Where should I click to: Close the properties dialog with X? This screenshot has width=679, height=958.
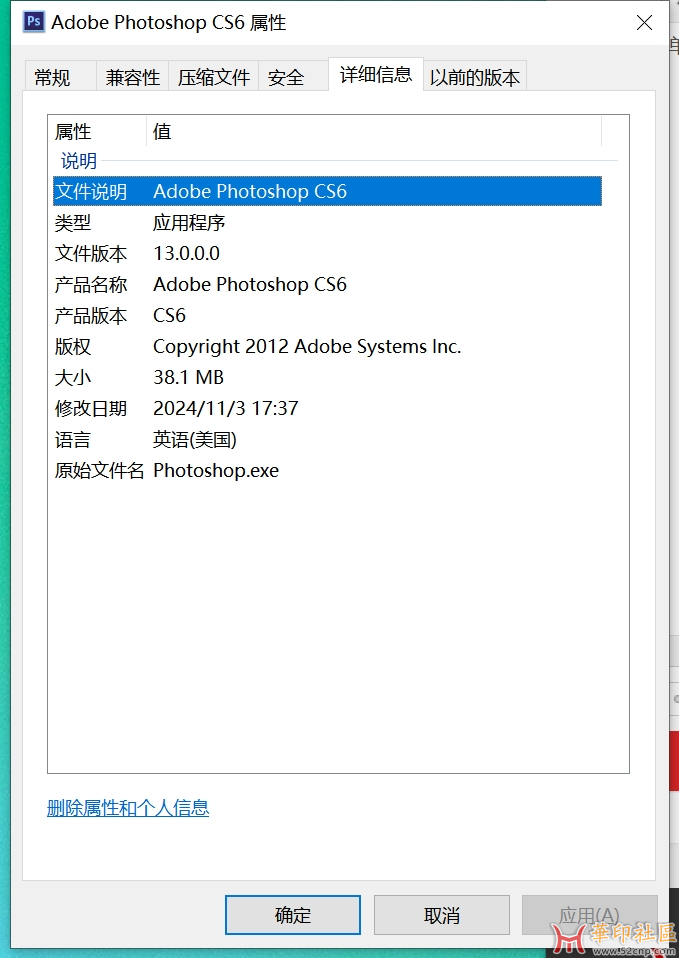(644, 23)
